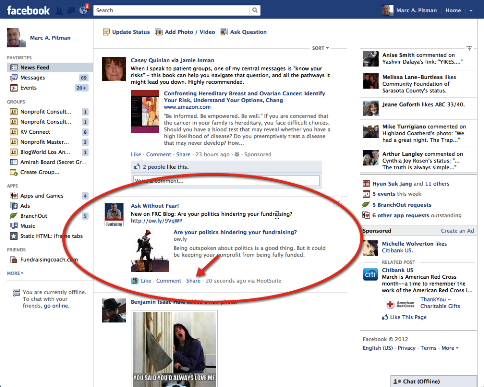Open messages icon in top bar
Image resolution: width=484 pixels, height=387 pixels.
click(x=71, y=11)
